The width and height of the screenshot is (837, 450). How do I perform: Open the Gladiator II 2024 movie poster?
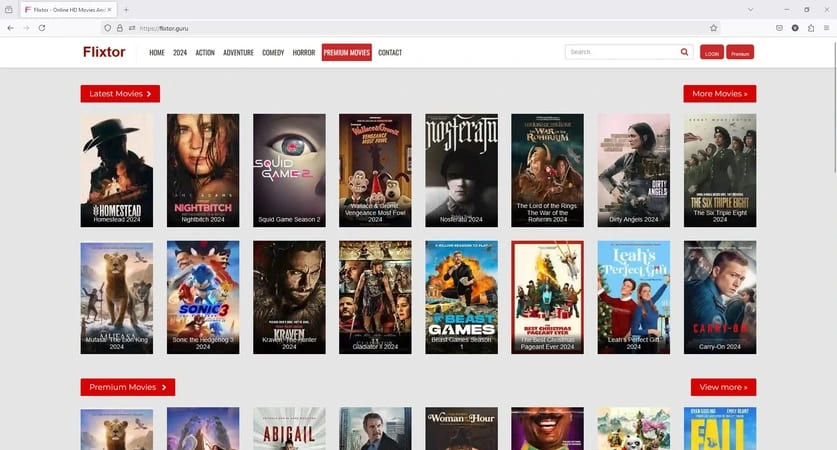pyautogui.click(x=375, y=298)
